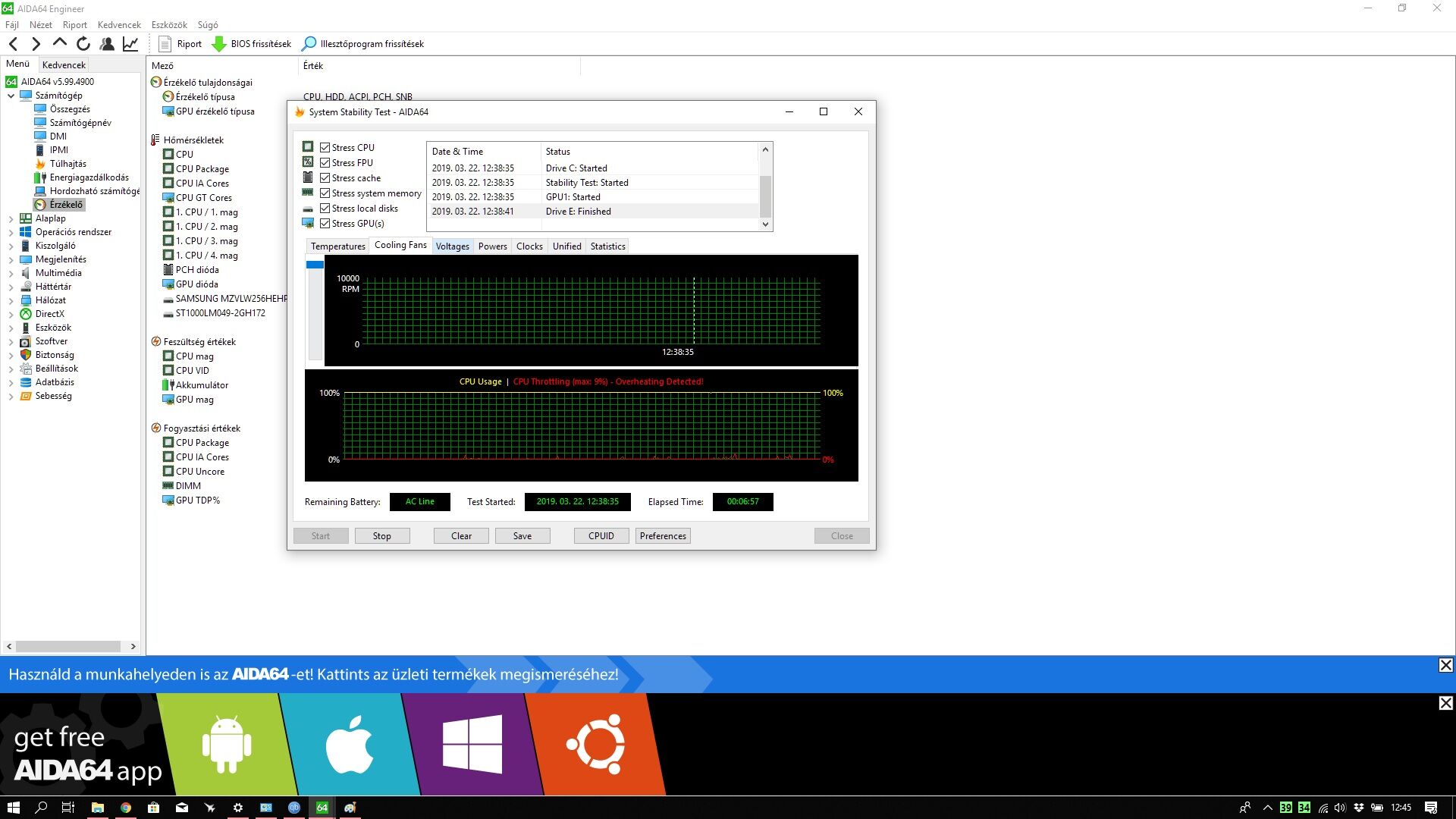Click Illesztőprogram frissítések magnifier button
The width and height of the screenshot is (1456, 819).
coord(362,44)
